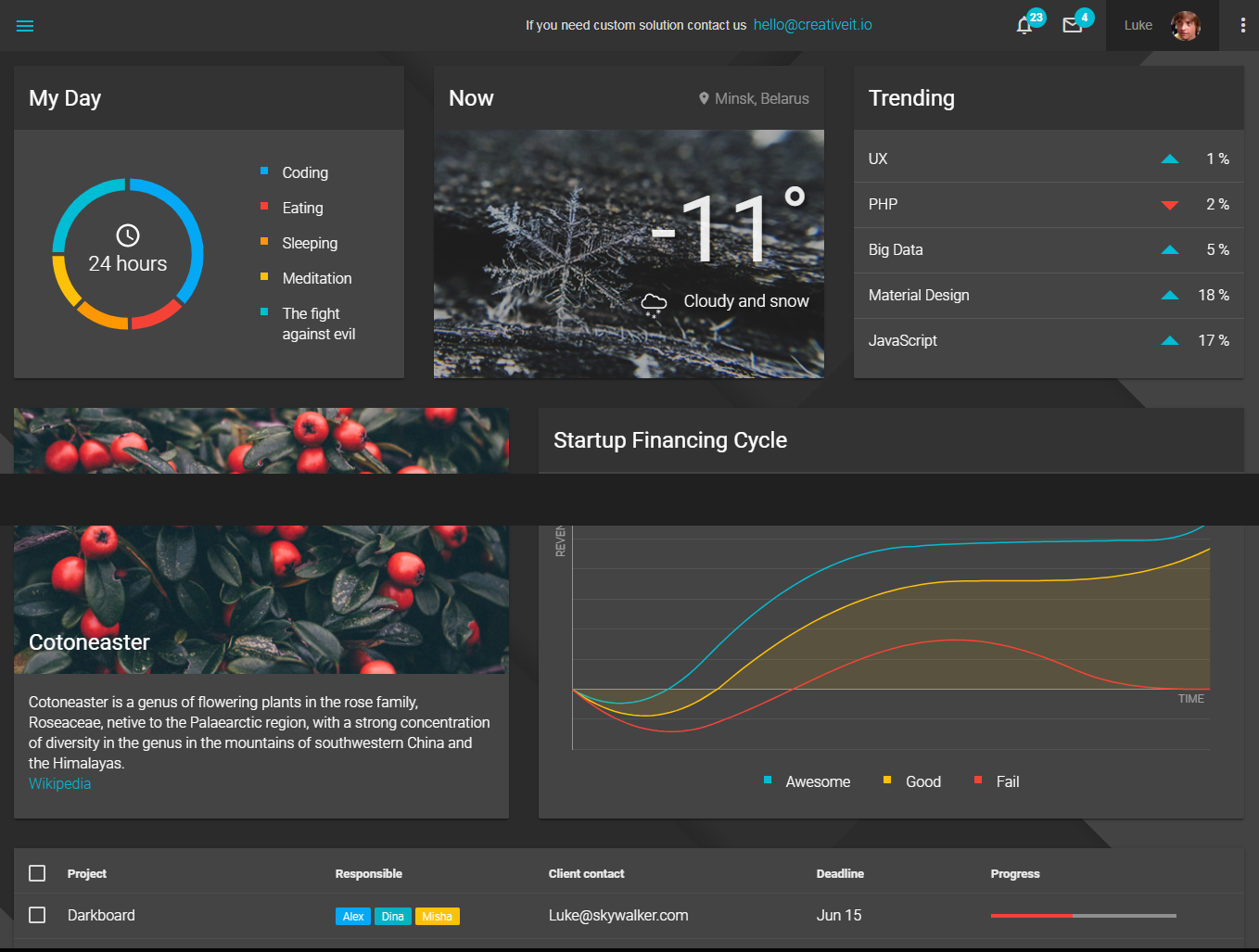The image size is (1259, 952).
Task: Open the navigation hamburger menu
Action: click(x=25, y=25)
